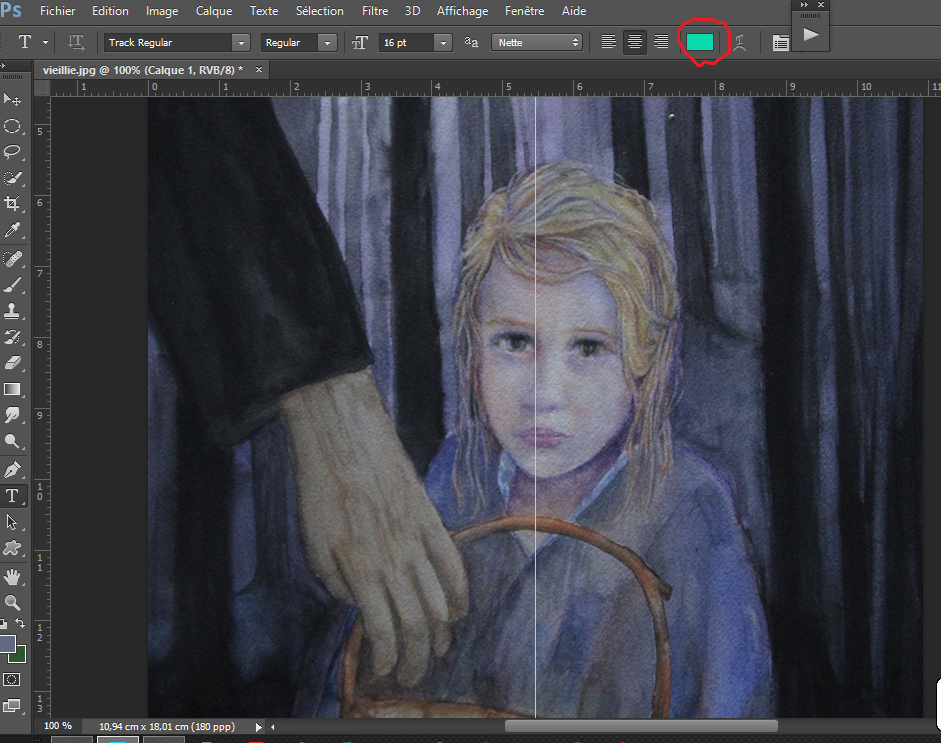941x743 pixels.
Task: Select the Lasso tool
Action: 13,152
